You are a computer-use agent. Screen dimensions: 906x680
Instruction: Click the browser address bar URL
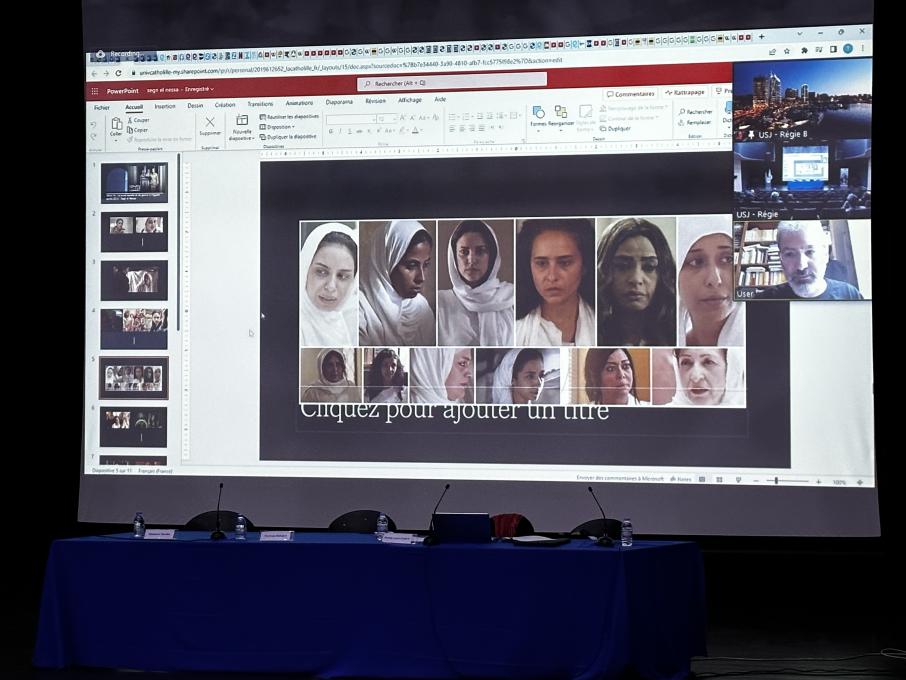[x=350, y=66]
